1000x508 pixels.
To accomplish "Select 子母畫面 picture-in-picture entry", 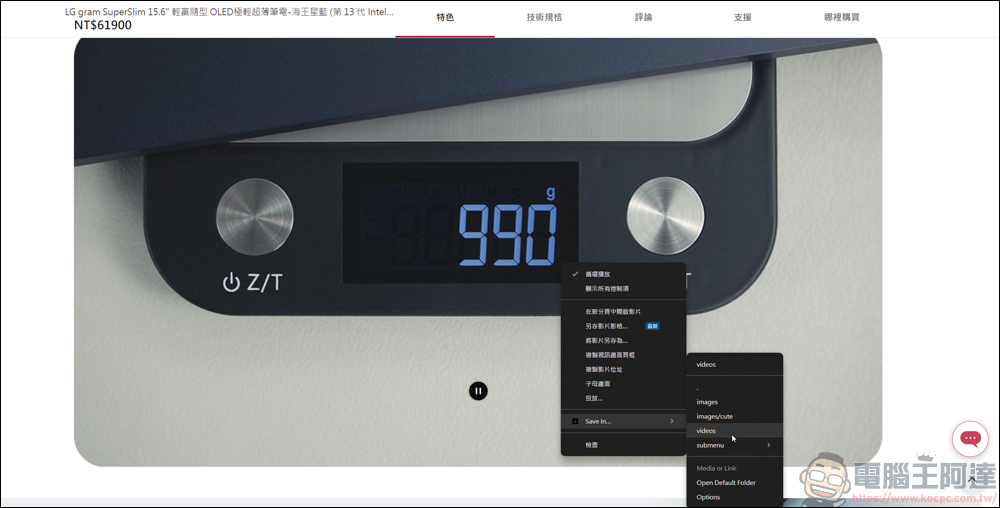I will pyautogui.click(x=623, y=384).
